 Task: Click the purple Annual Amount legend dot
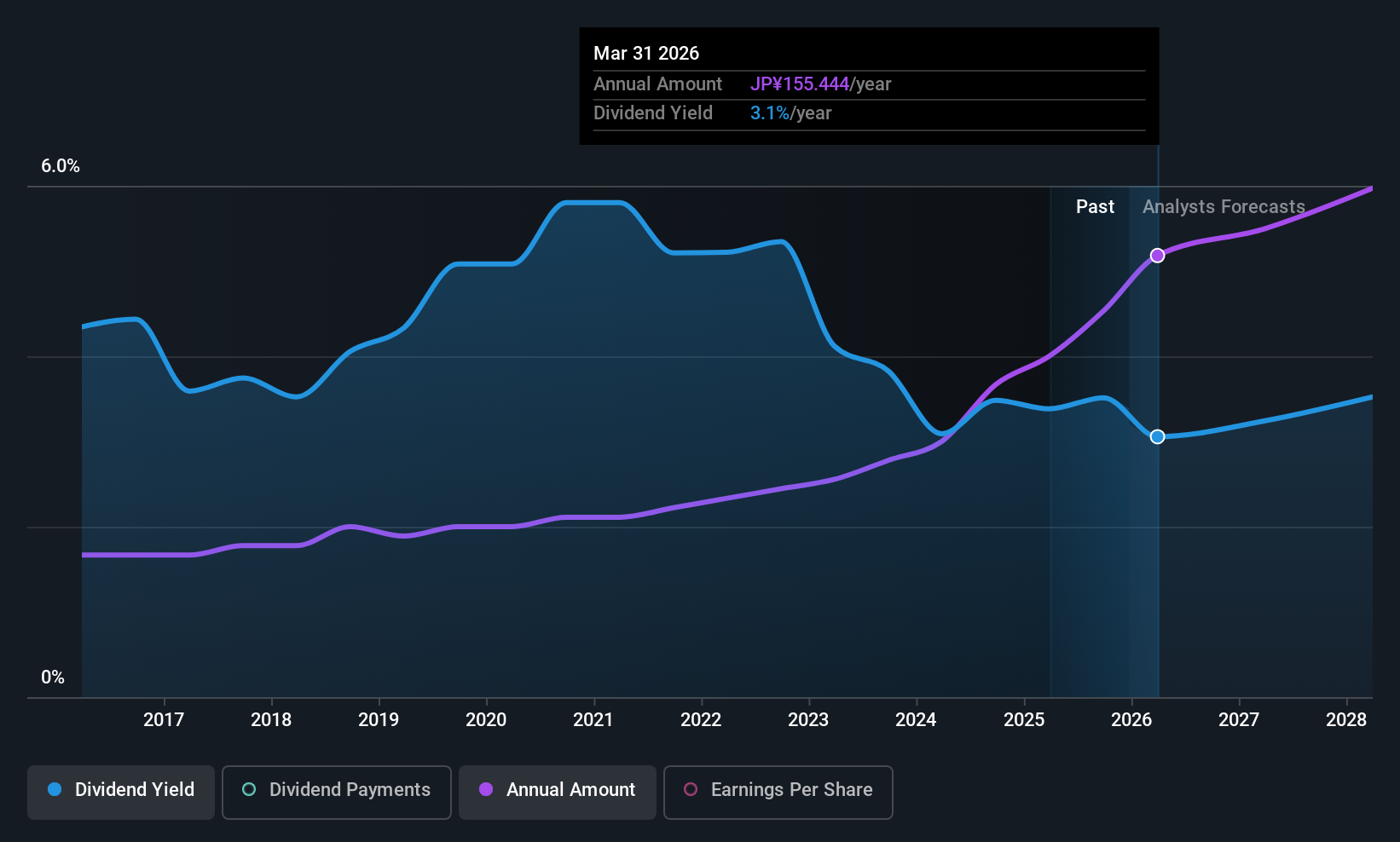click(x=486, y=789)
